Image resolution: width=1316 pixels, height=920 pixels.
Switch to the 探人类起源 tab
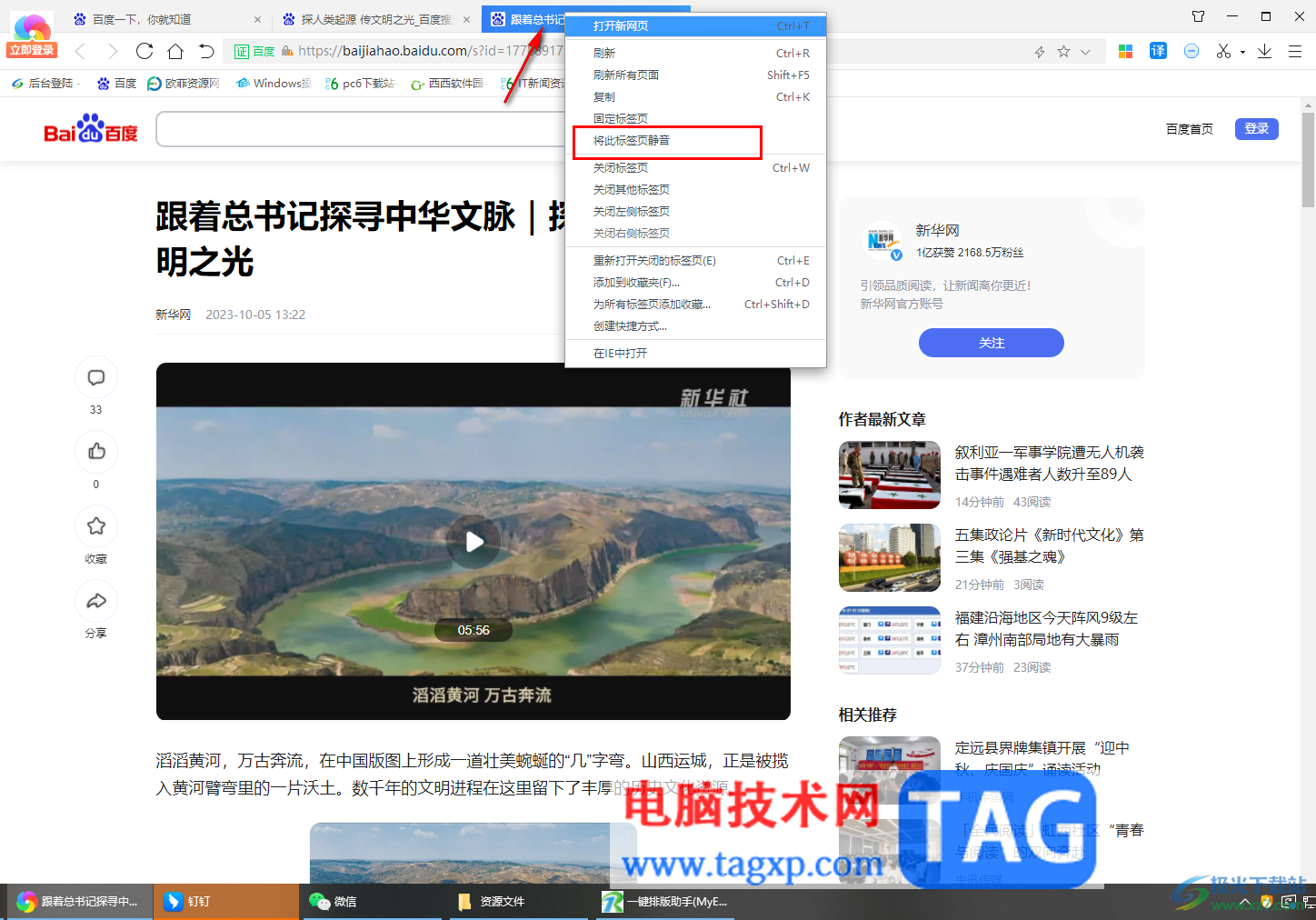coord(375,19)
